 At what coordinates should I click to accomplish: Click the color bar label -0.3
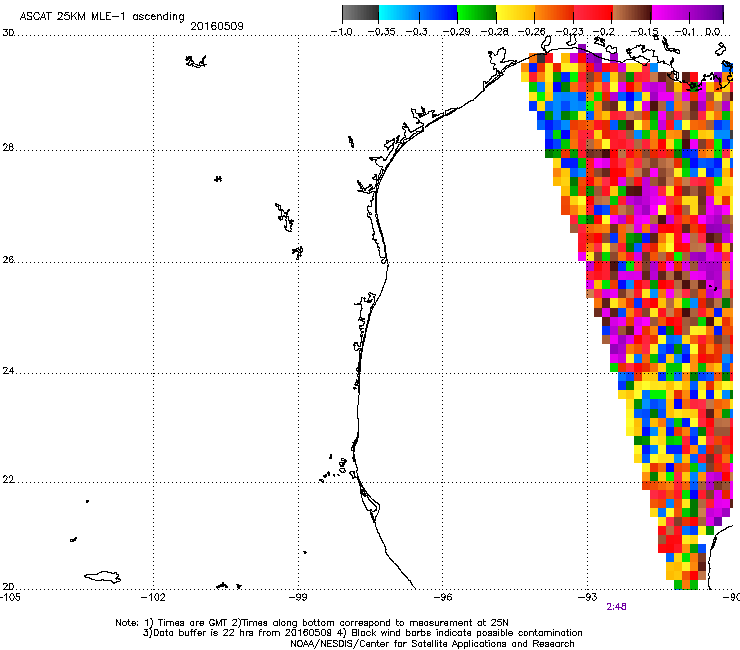417,32
